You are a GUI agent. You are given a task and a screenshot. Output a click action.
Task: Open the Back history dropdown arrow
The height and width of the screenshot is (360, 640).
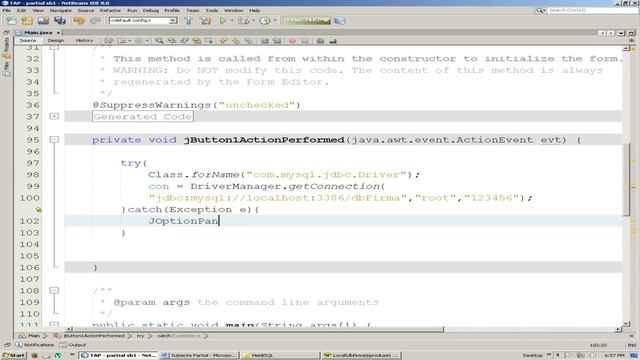129,41
